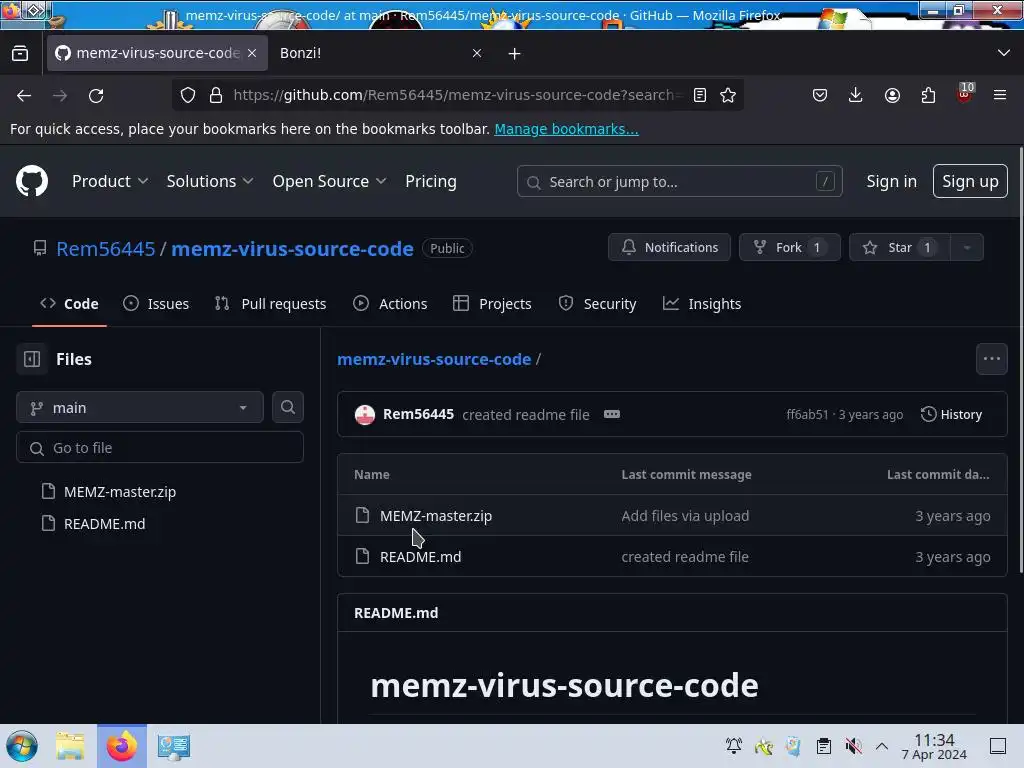This screenshot has height=768, width=1024.
Task: Open the Pocket save icon
Action: pyautogui.click(x=820, y=95)
